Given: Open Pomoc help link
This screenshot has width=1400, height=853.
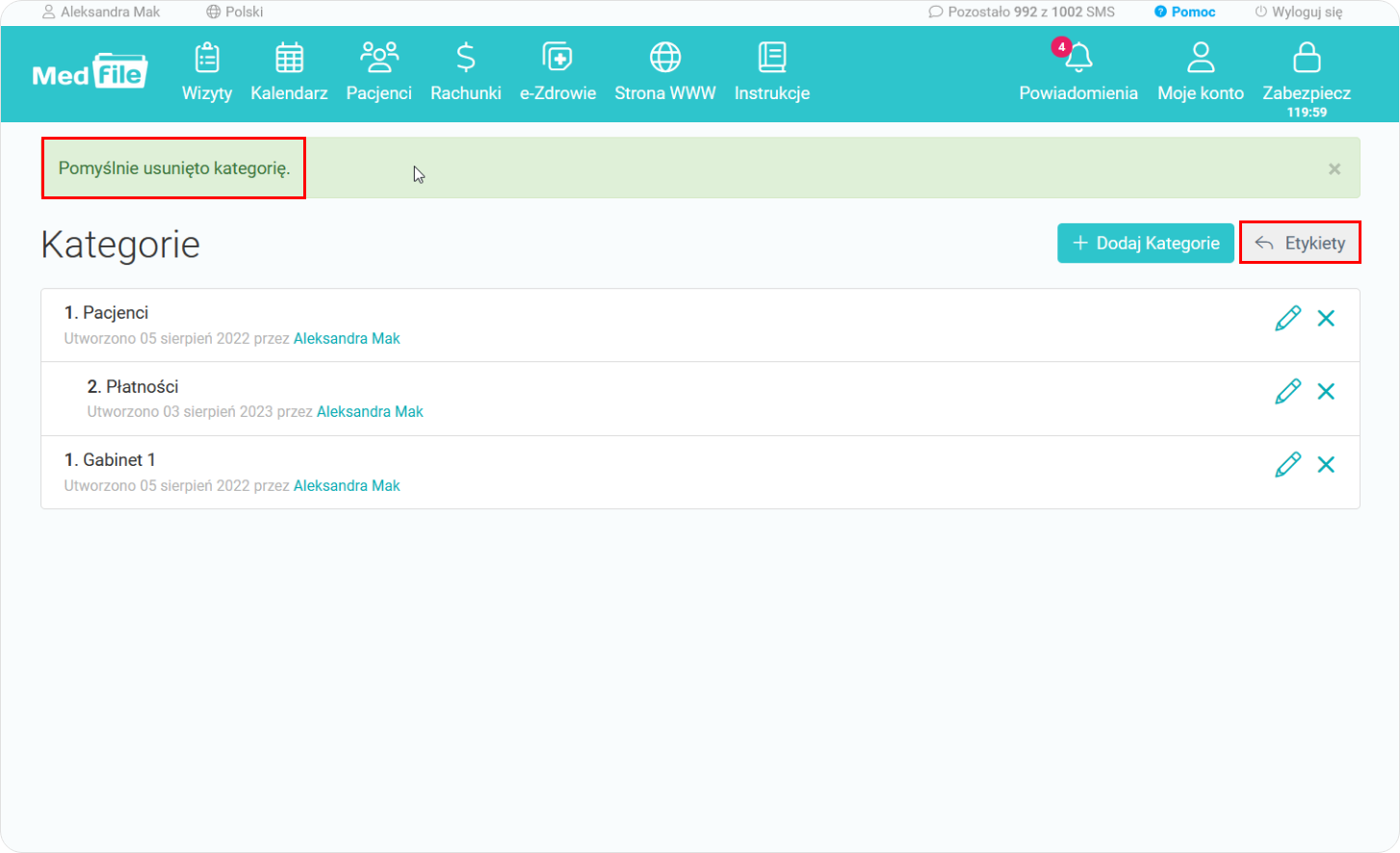Looking at the screenshot, I should tap(1185, 12).
